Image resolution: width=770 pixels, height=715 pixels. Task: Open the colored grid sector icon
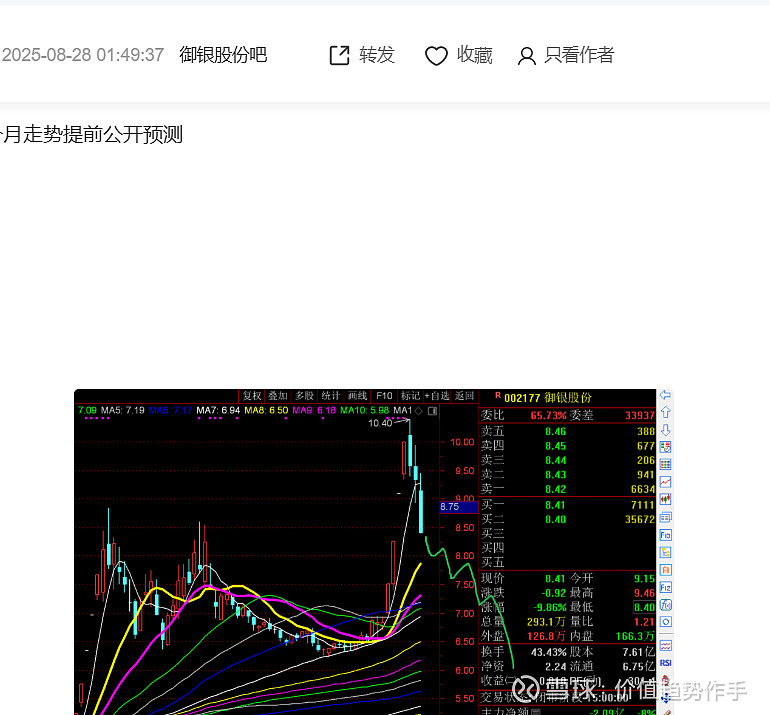(665, 465)
